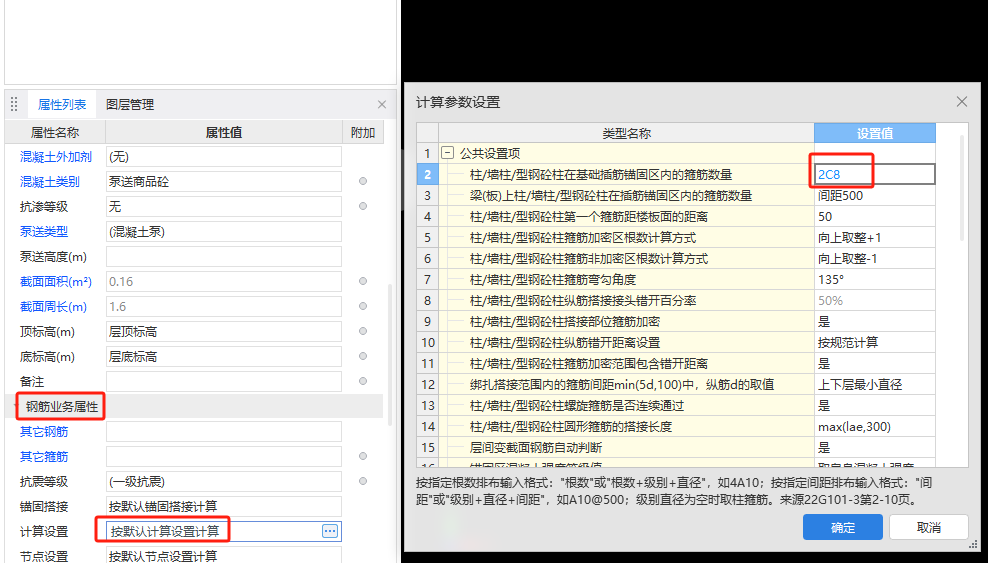Click 确定 to confirm calculation settings
This screenshot has height=563, width=988.
tap(842, 527)
